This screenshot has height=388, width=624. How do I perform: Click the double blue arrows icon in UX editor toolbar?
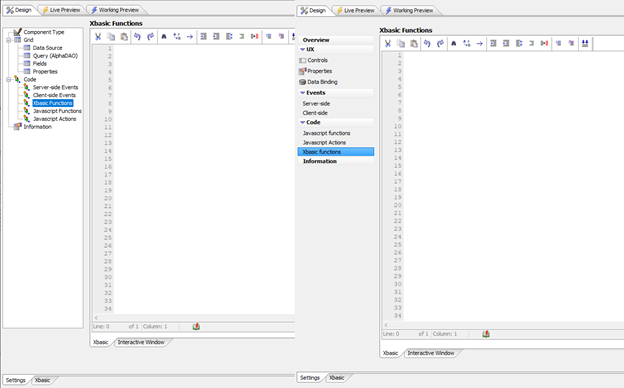pos(585,43)
